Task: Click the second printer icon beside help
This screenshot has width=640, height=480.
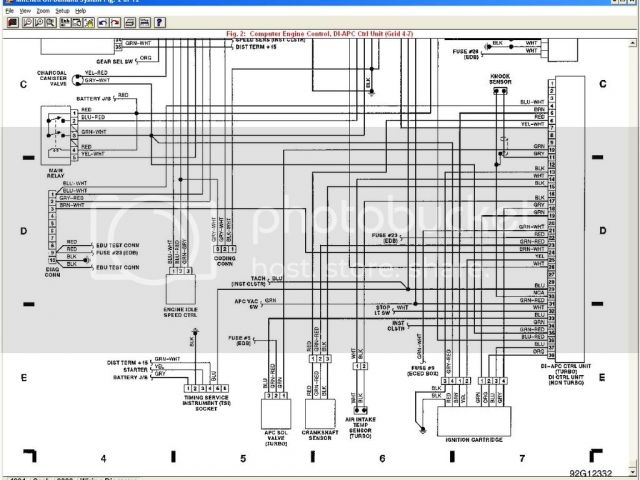Action: 144,23
